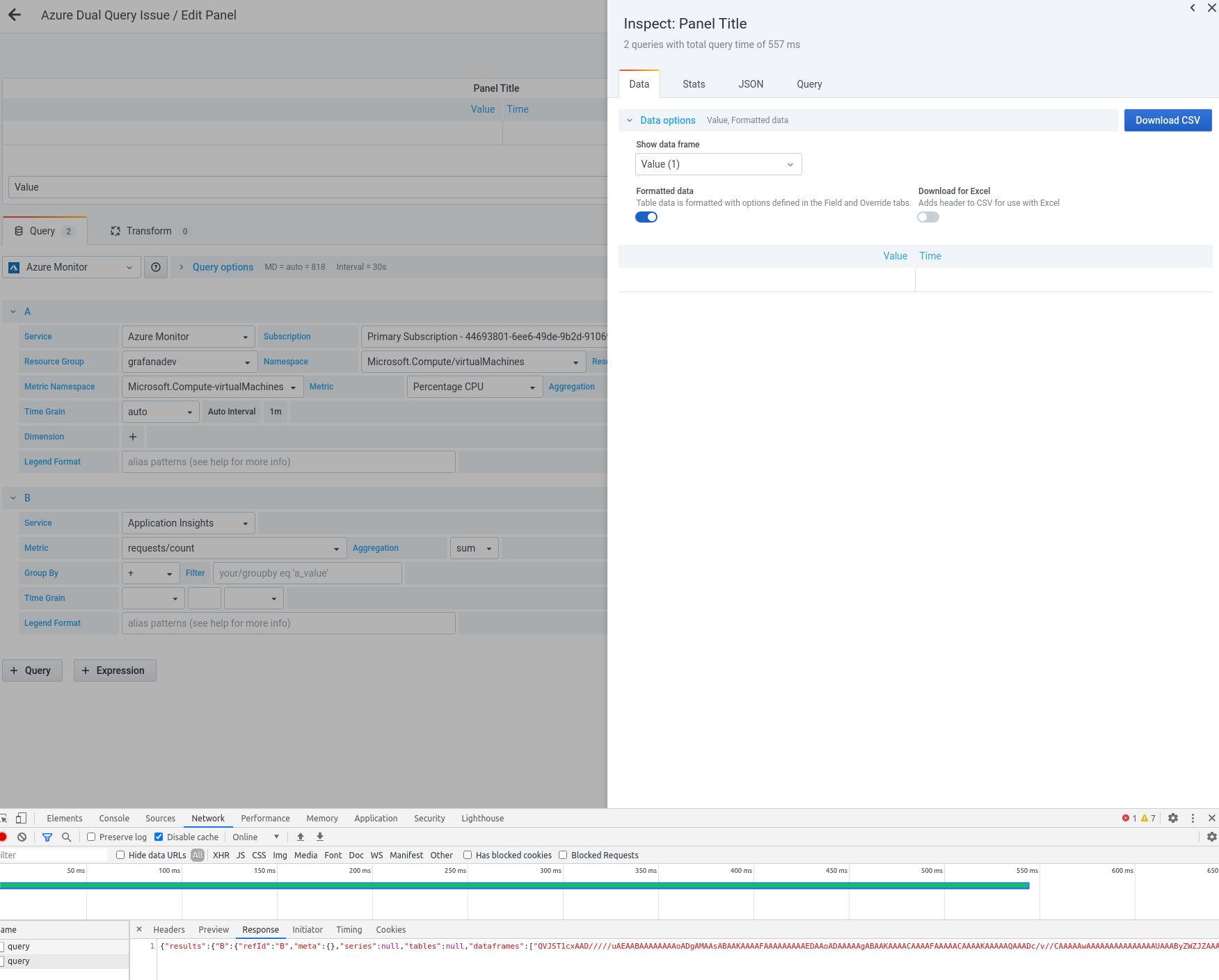Select the inspect element tool in DevTools
Screen dimensions: 1219x980
pyautogui.click(x=5, y=818)
